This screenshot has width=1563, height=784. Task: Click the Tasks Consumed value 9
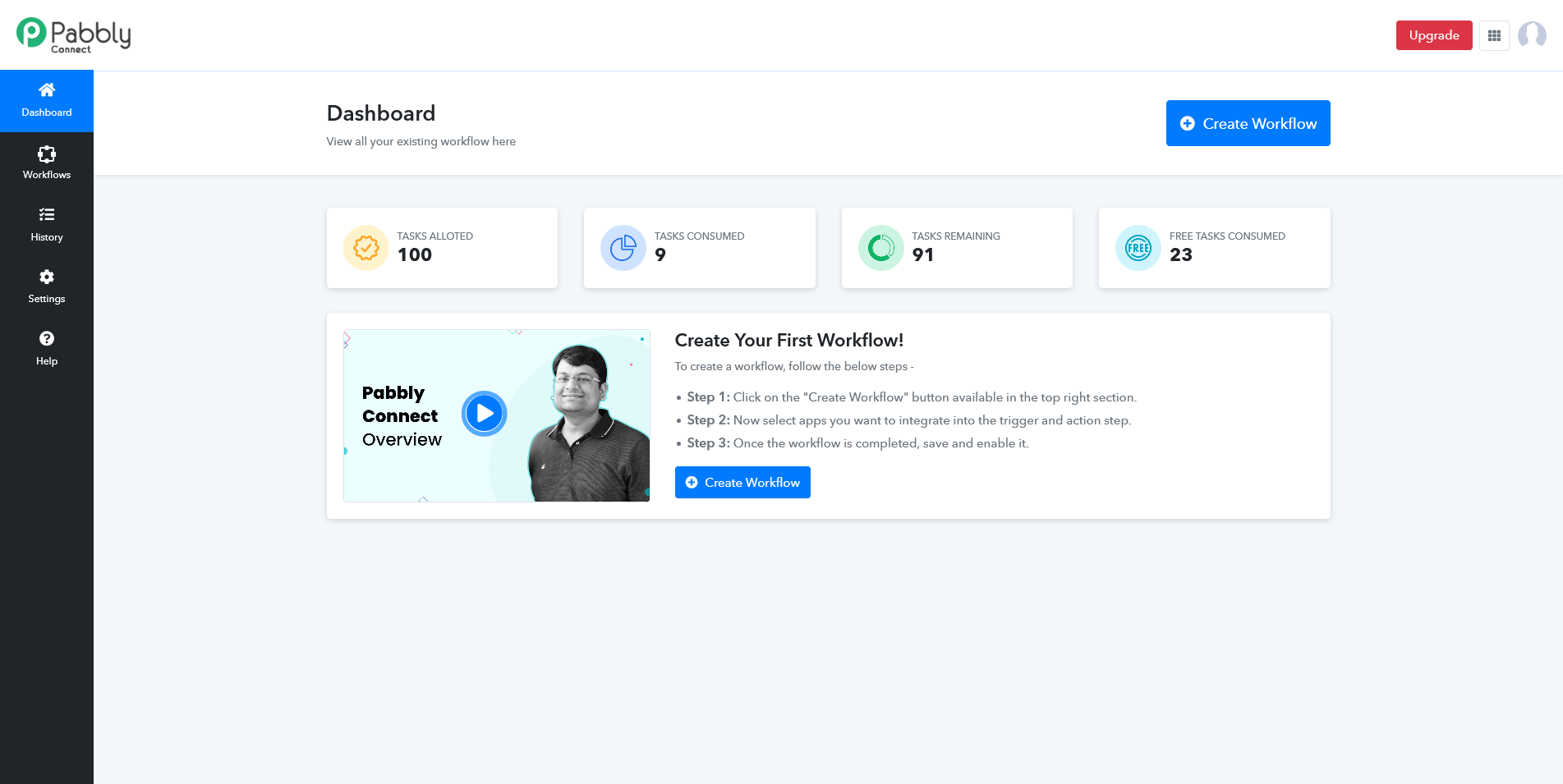click(660, 255)
